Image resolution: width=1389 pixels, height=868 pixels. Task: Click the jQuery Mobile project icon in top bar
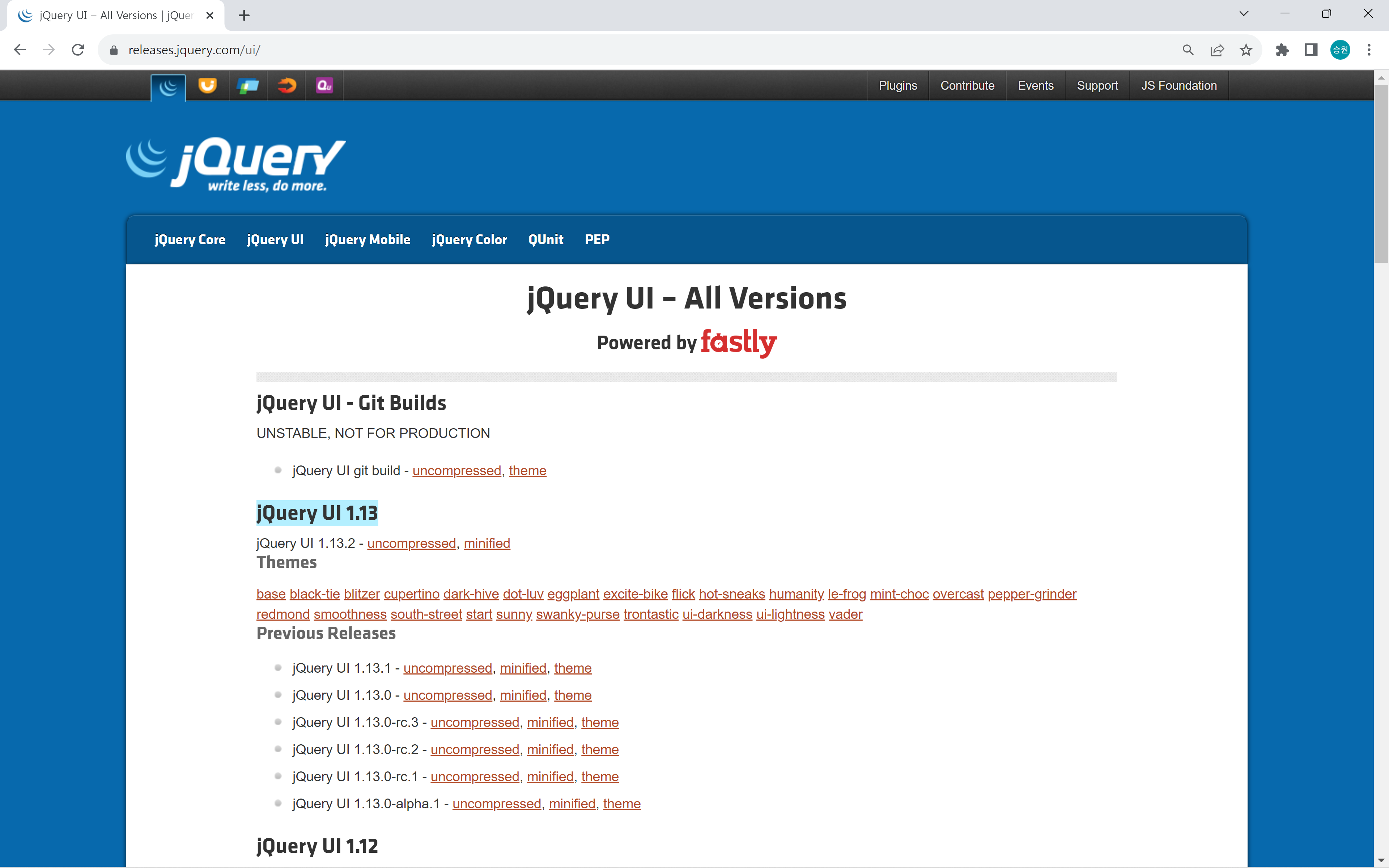point(248,86)
